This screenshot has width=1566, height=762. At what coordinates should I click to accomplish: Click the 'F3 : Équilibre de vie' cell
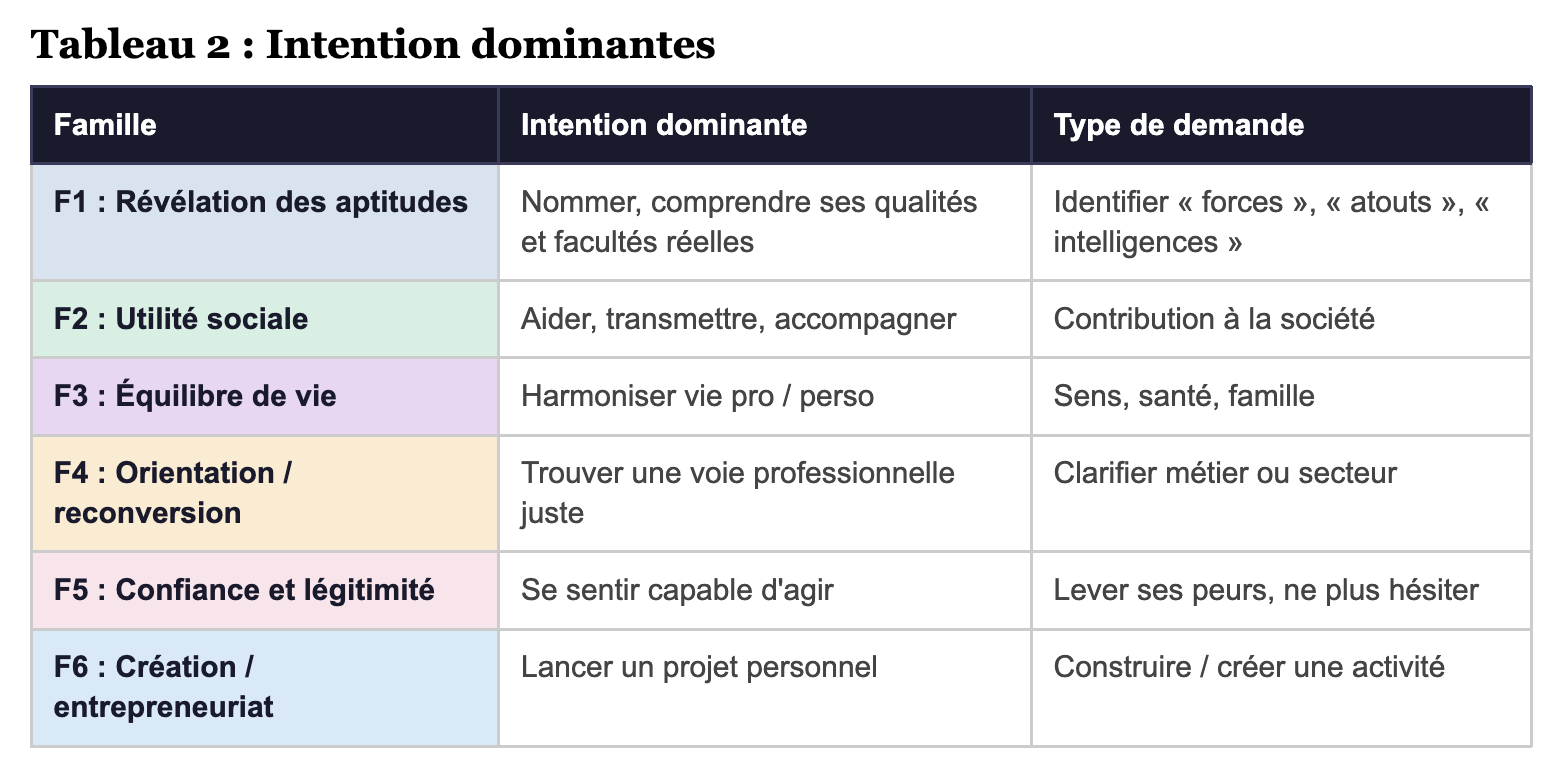(195, 397)
